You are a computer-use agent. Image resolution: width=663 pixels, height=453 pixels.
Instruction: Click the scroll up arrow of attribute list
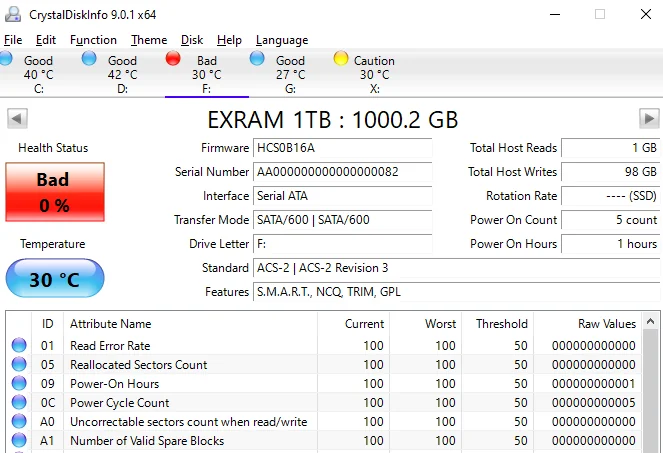click(651, 322)
